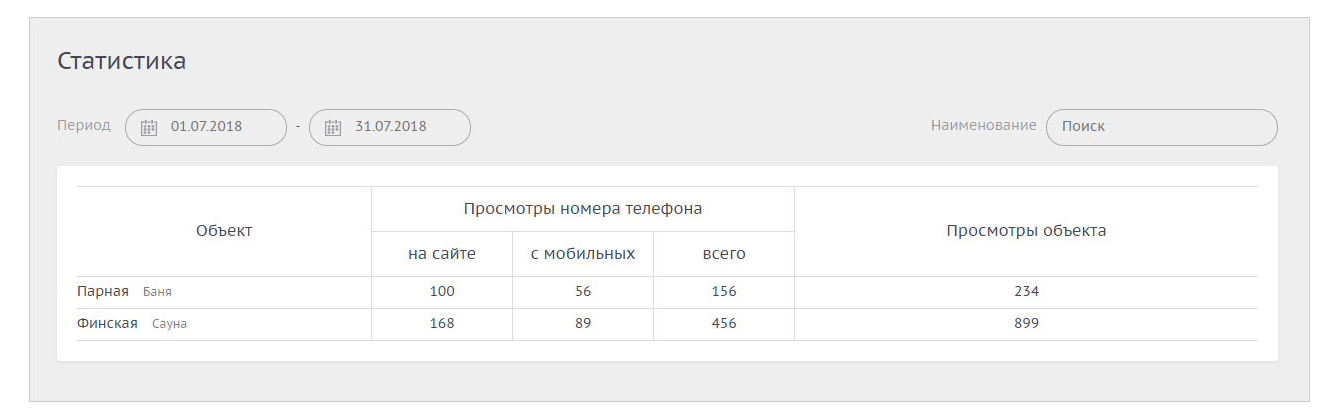Open the end date field 31.07.2018
The height and width of the screenshot is (420, 1340).
pos(391,127)
